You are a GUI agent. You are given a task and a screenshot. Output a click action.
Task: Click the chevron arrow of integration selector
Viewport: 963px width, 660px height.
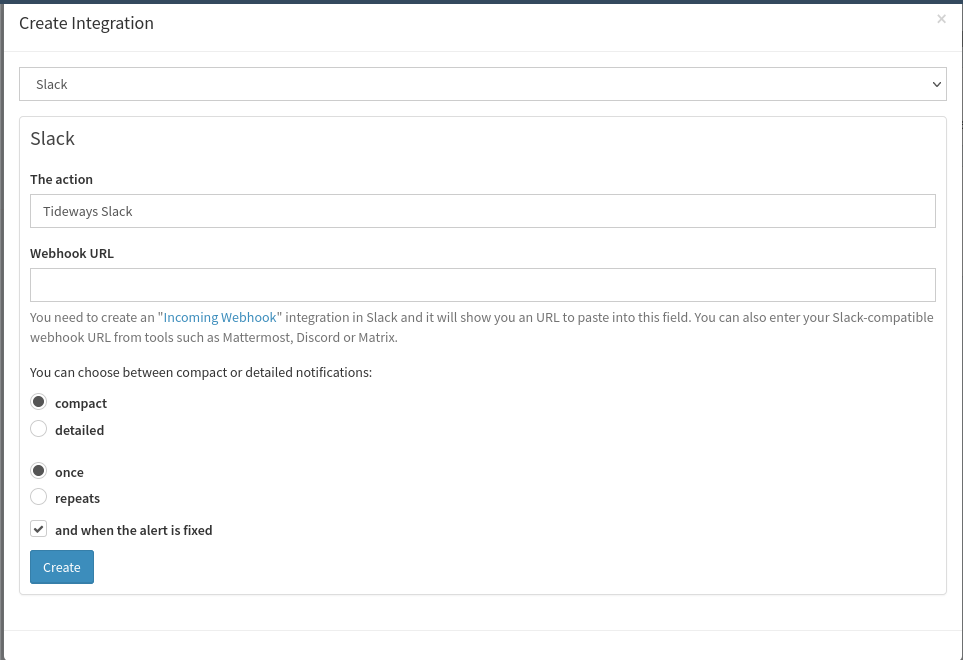coord(936,84)
